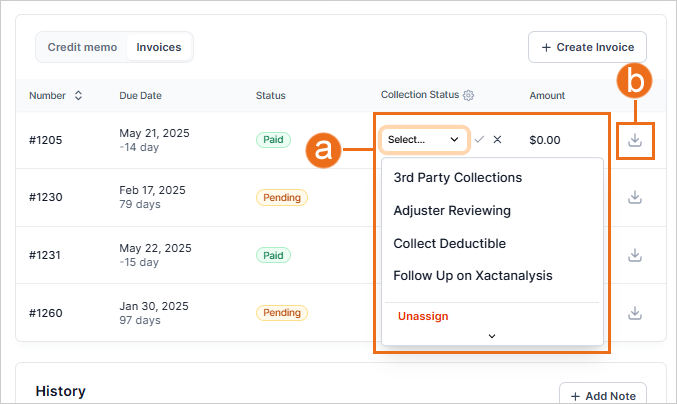Switch to the Invoices tab
The image size is (677, 404).
point(159,47)
